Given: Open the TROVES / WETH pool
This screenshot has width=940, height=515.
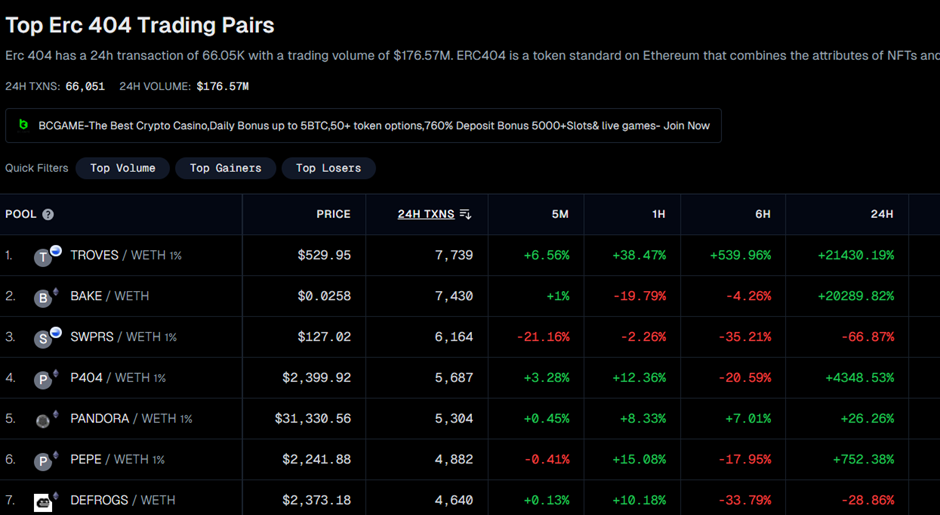Looking at the screenshot, I should point(126,255).
